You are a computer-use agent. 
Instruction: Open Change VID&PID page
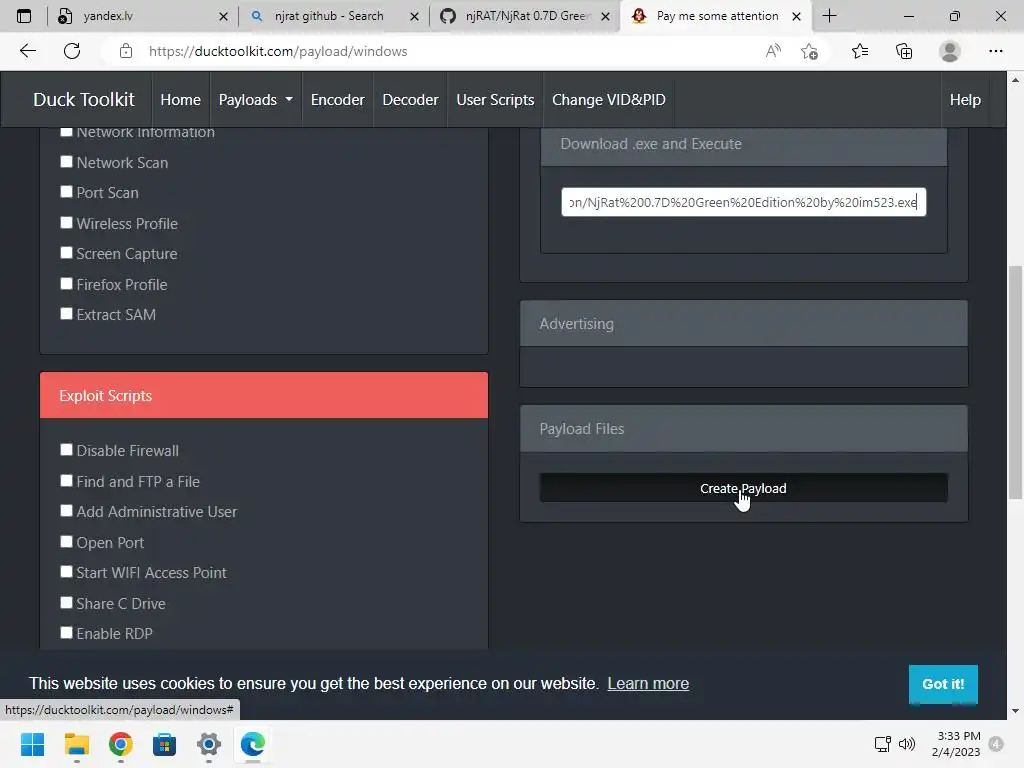click(x=609, y=100)
